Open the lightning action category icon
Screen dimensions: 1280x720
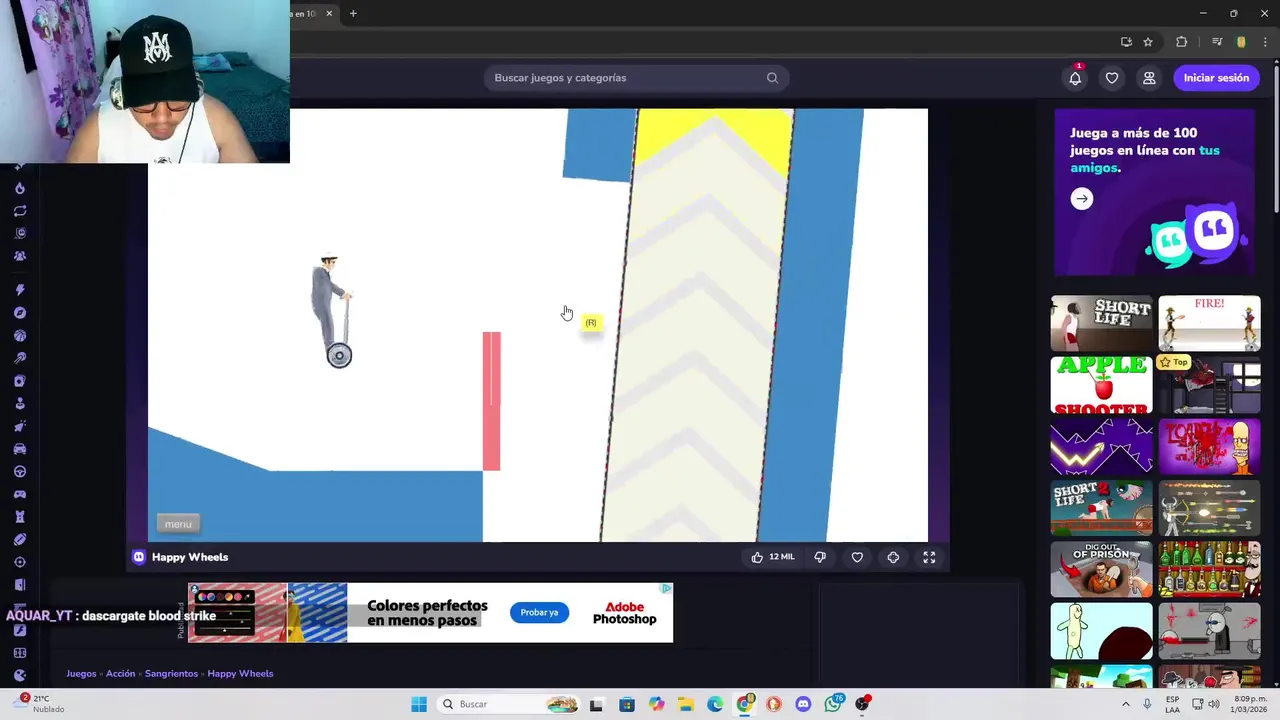(x=20, y=290)
